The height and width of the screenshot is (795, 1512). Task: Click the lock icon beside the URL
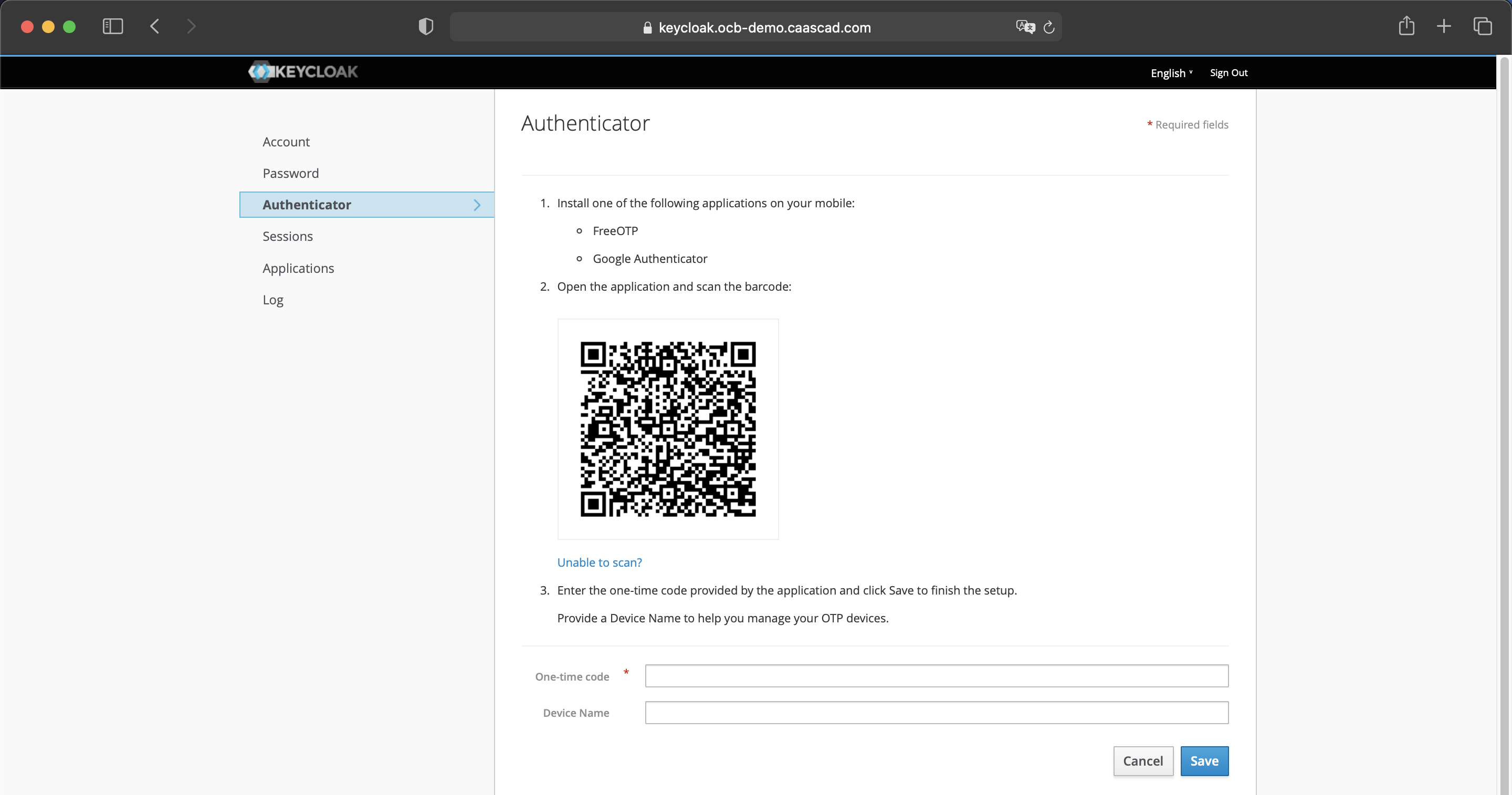(647, 28)
